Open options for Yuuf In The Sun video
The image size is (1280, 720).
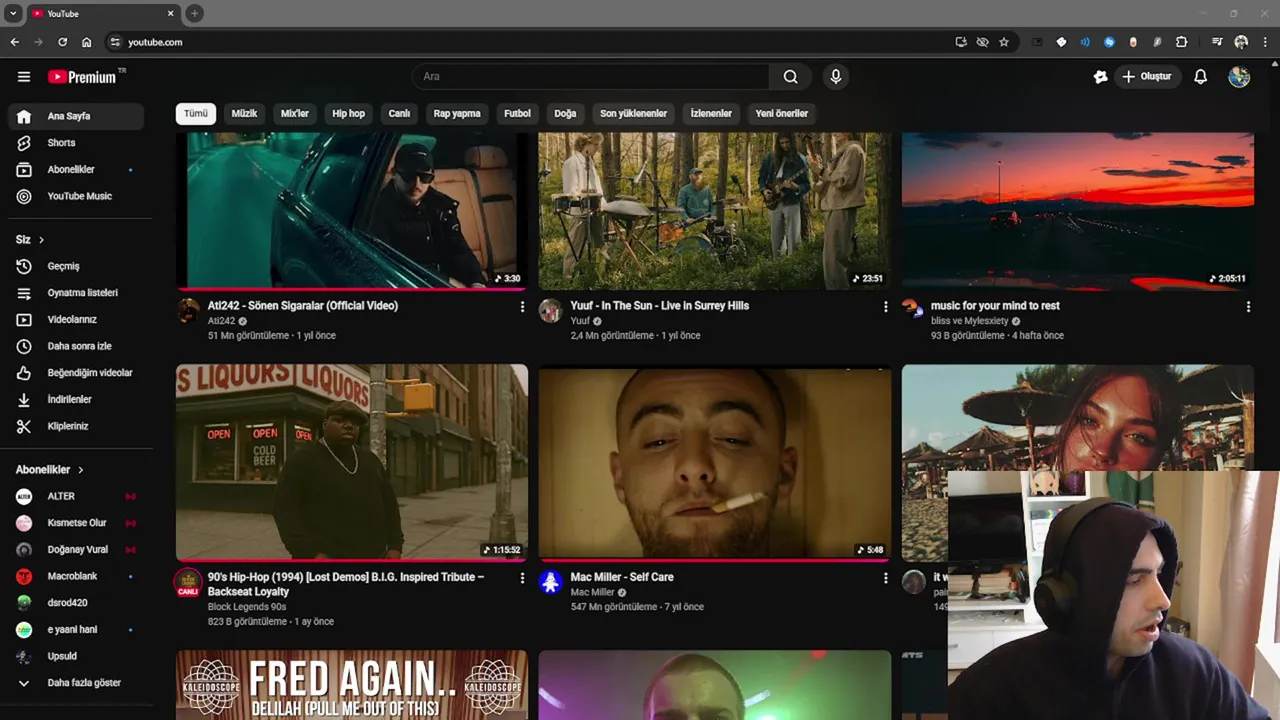885,307
